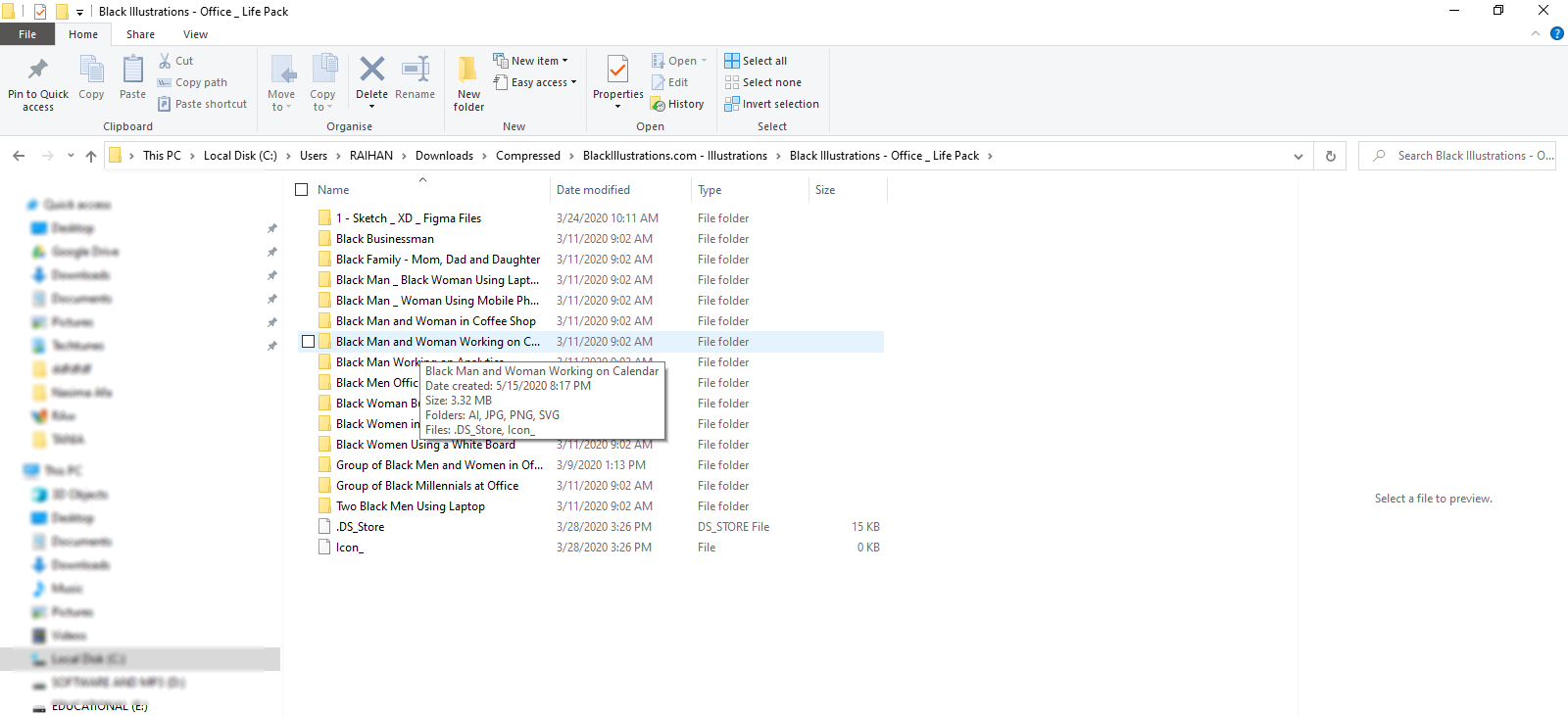Select Group of Black Millennials at Office
The height and width of the screenshot is (716, 1568).
tap(427, 486)
